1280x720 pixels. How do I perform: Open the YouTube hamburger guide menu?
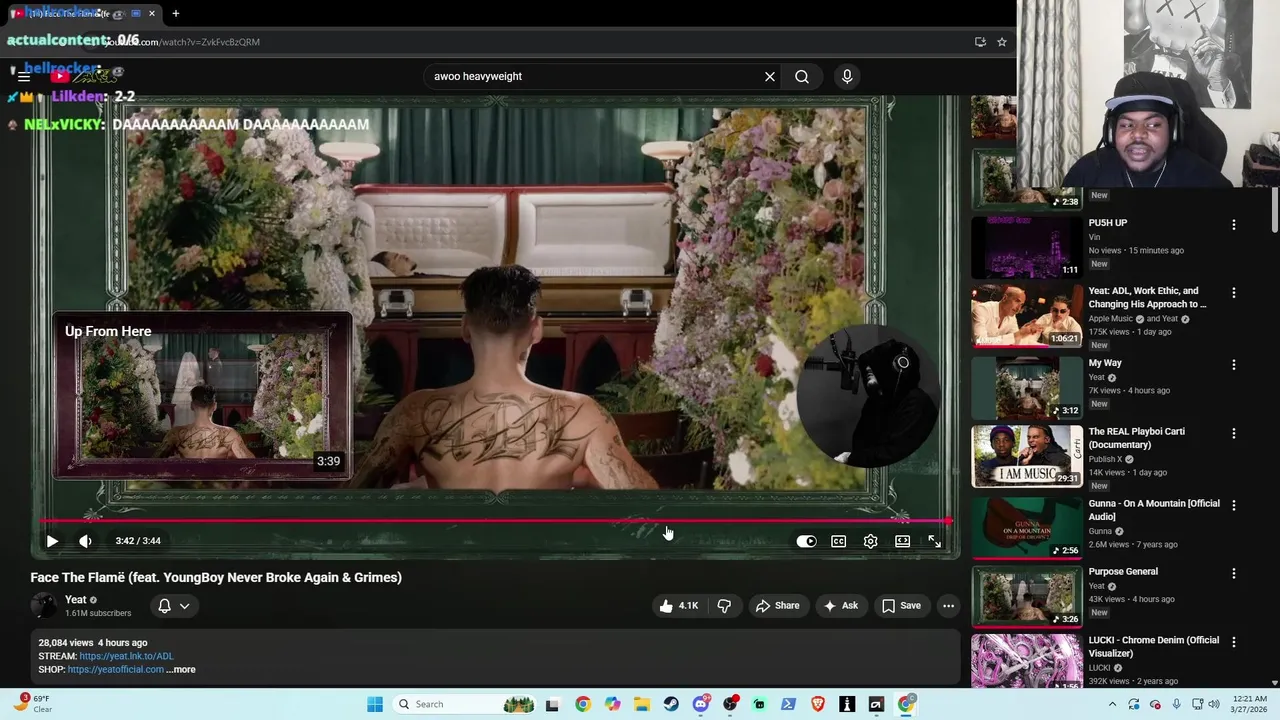pos(24,76)
